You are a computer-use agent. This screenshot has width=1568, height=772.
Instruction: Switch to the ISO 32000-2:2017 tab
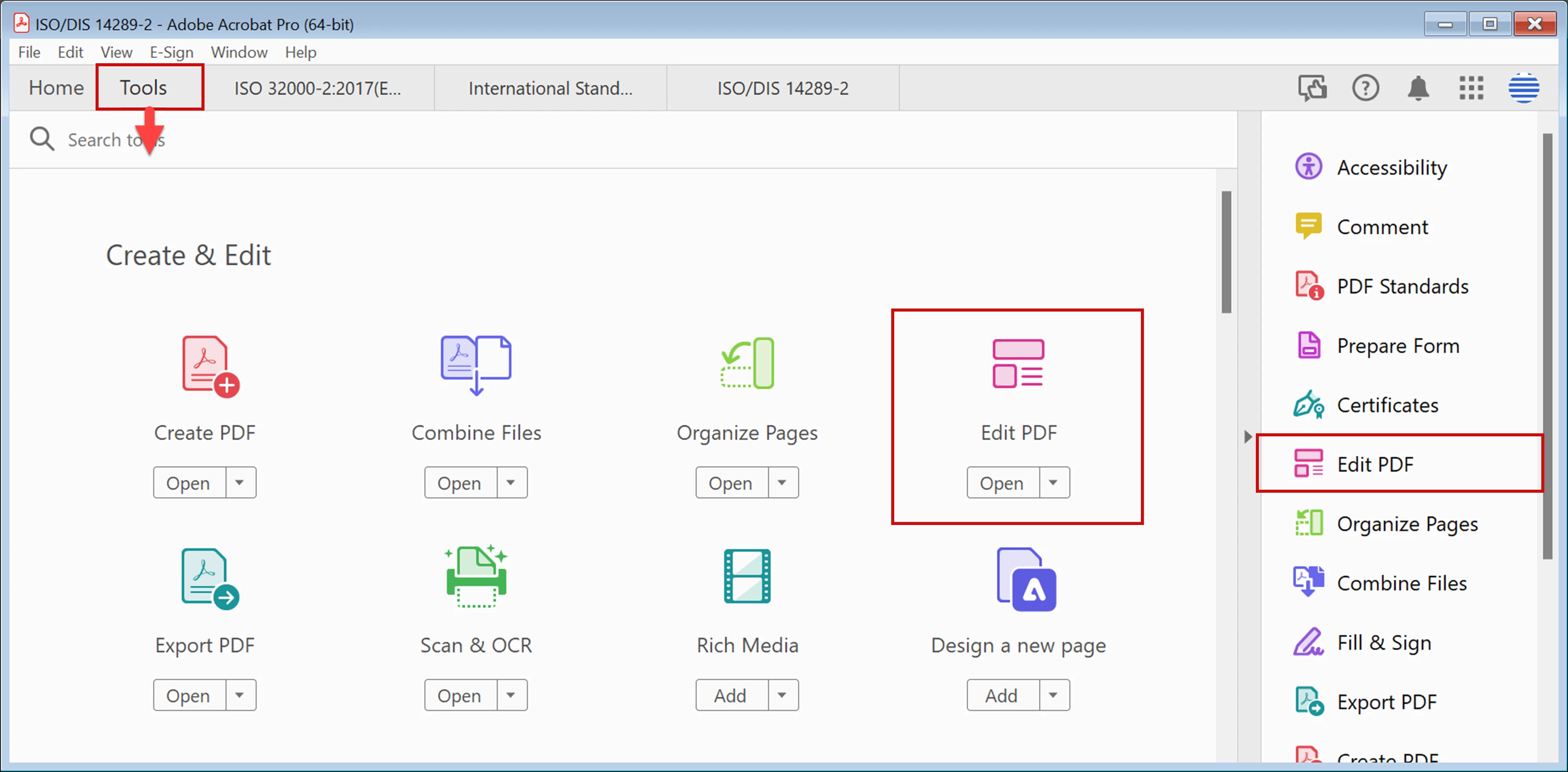pyautogui.click(x=318, y=89)
